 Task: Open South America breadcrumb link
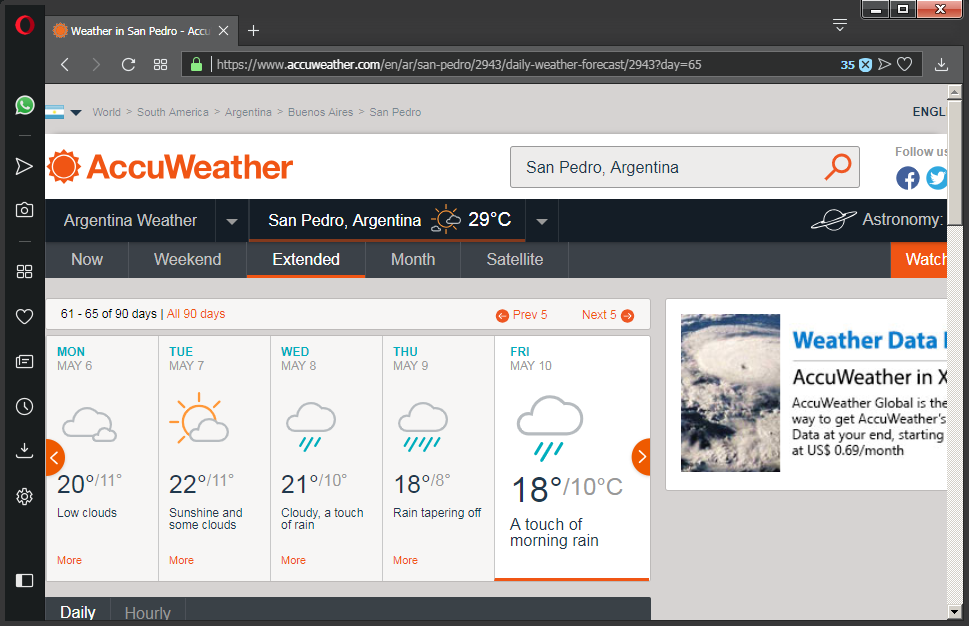(172, 112)
